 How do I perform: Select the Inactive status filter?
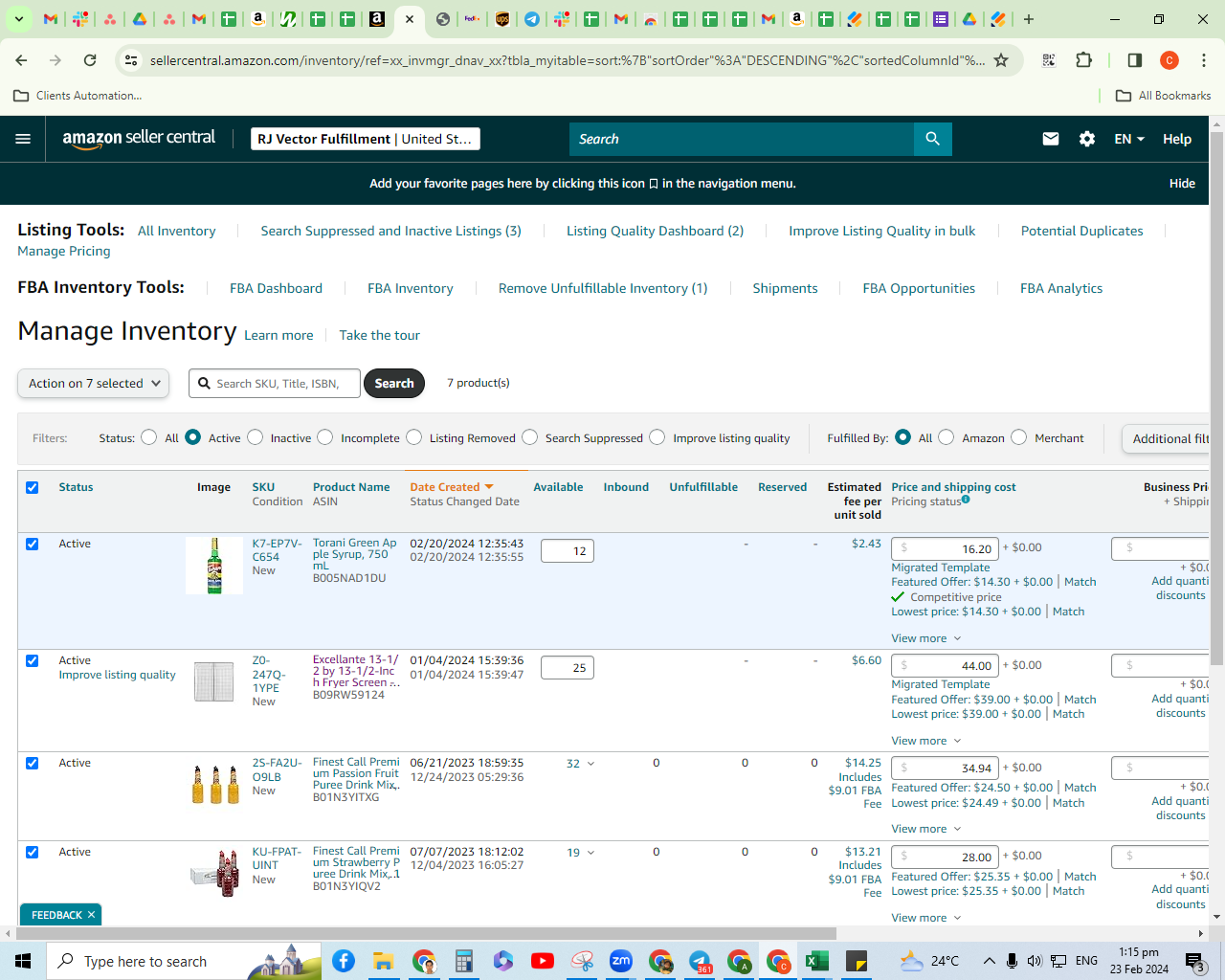(x=256, y=437)
